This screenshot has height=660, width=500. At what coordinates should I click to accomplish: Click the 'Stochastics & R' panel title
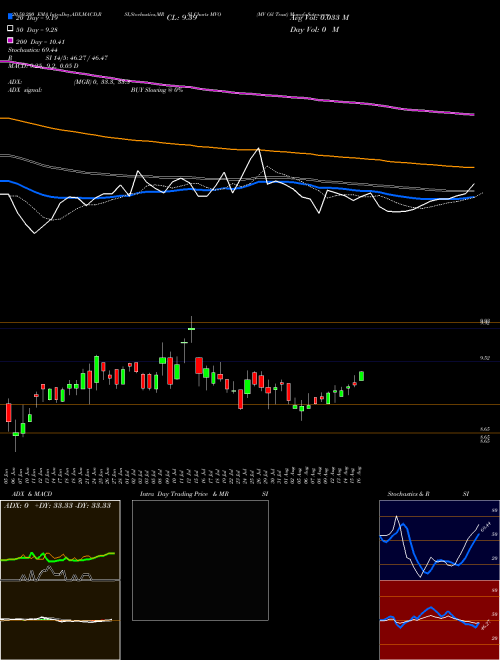pos(408,494)
